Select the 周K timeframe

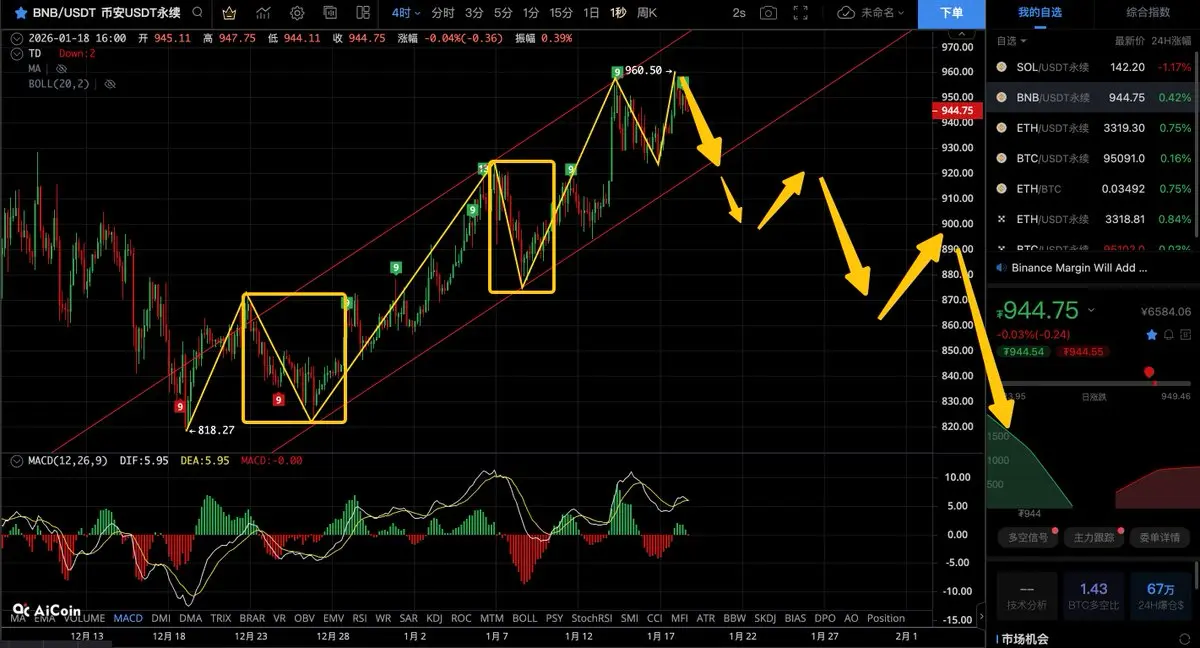647,13
